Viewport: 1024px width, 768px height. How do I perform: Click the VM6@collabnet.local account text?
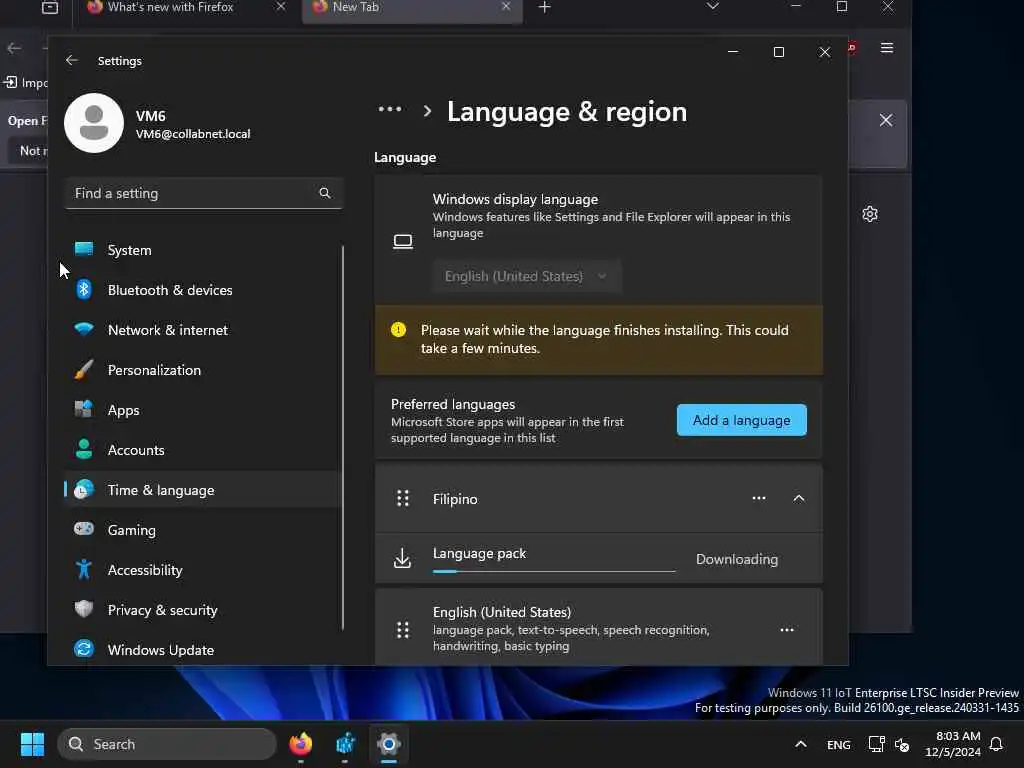click(193, 134)
